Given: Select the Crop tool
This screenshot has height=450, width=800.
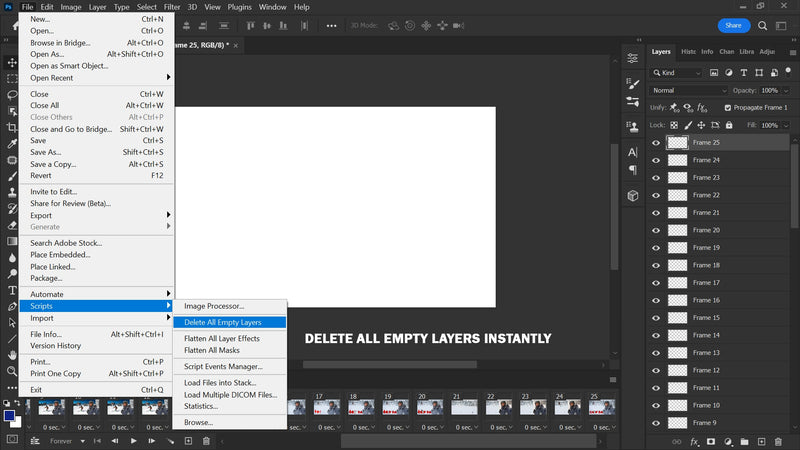Looking at the screenshot, I should pyautogui.click(x=12, y=128).
